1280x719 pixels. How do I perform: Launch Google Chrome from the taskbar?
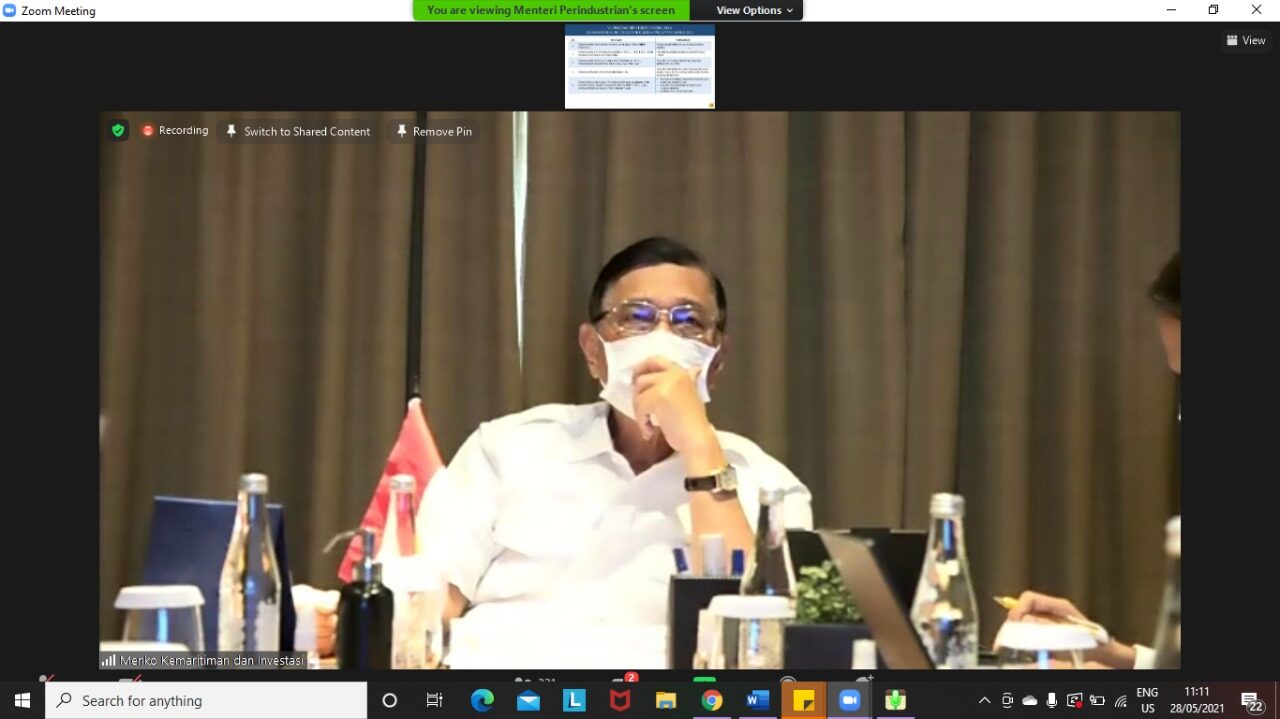coord(712,701)
